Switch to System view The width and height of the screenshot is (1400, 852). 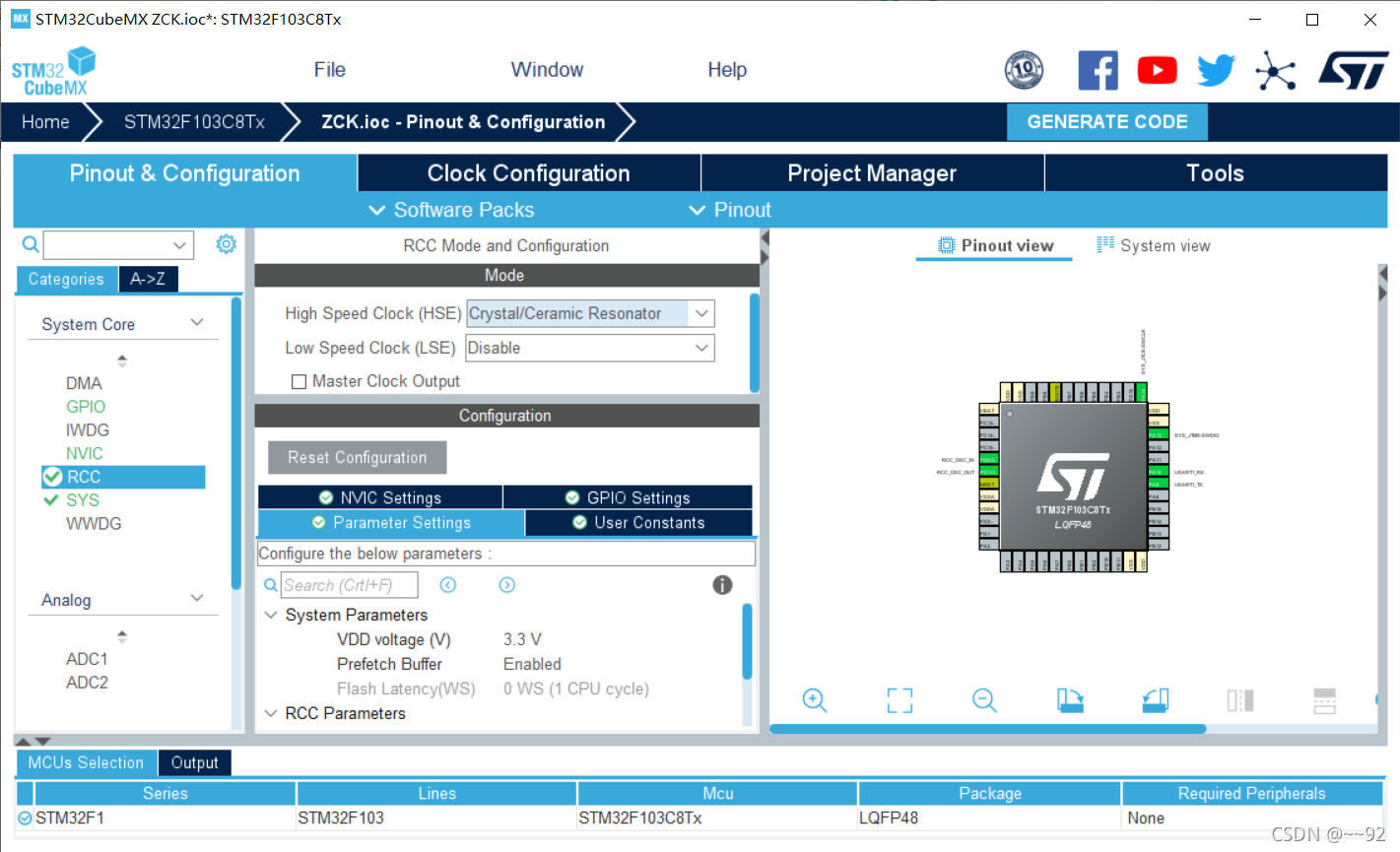point(1154,245)
